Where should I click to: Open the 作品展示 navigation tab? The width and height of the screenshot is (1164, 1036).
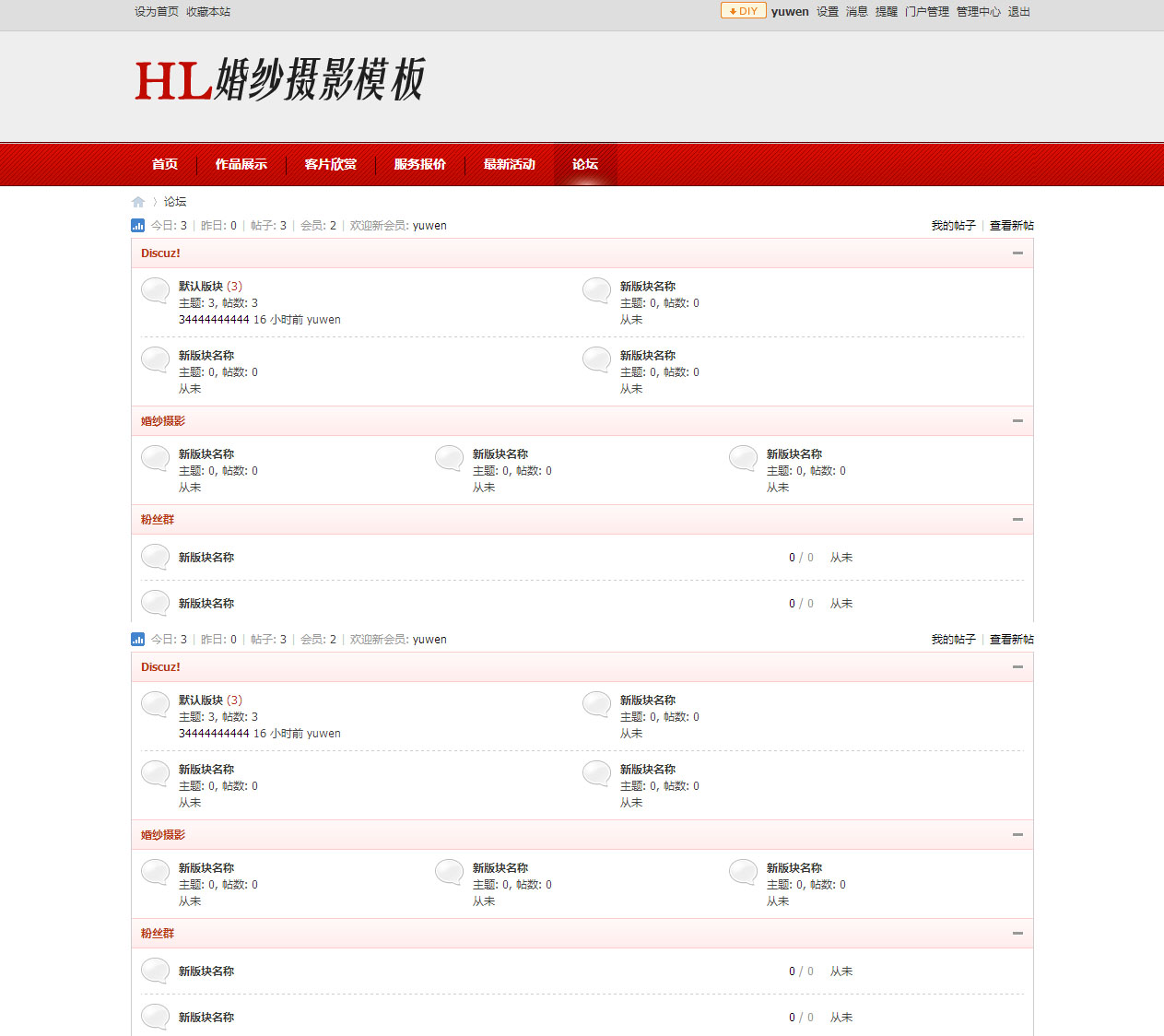pyautogui.click(x=241, y=164)
